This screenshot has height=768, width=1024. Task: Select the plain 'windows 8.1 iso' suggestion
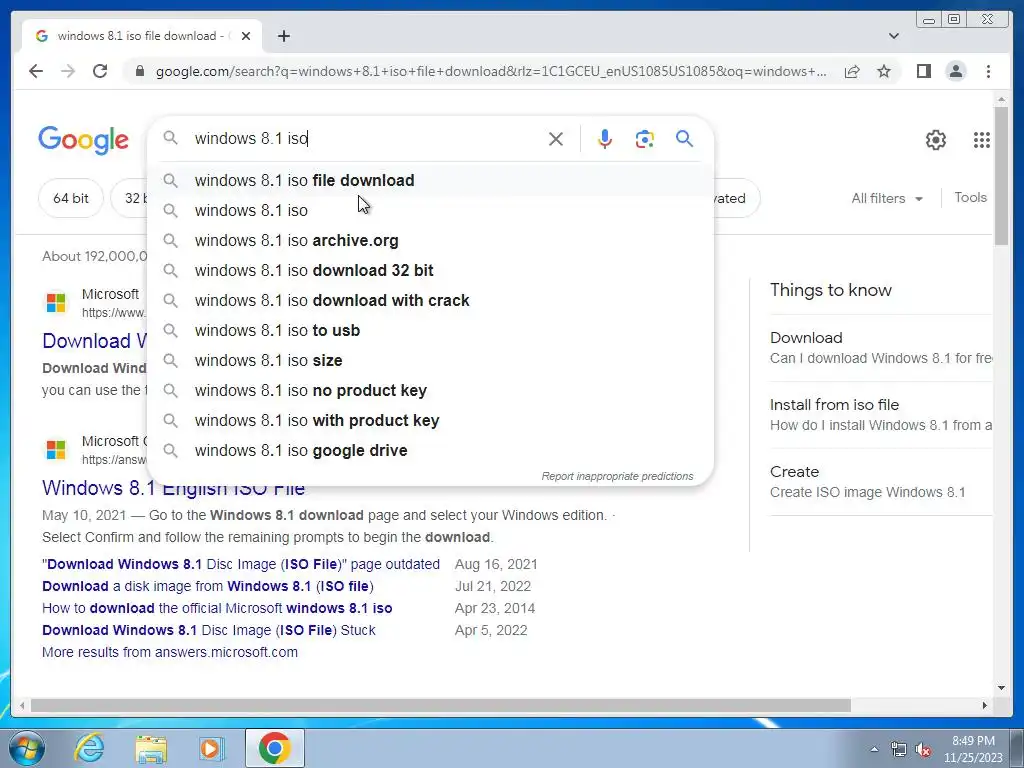coord(431,210)
